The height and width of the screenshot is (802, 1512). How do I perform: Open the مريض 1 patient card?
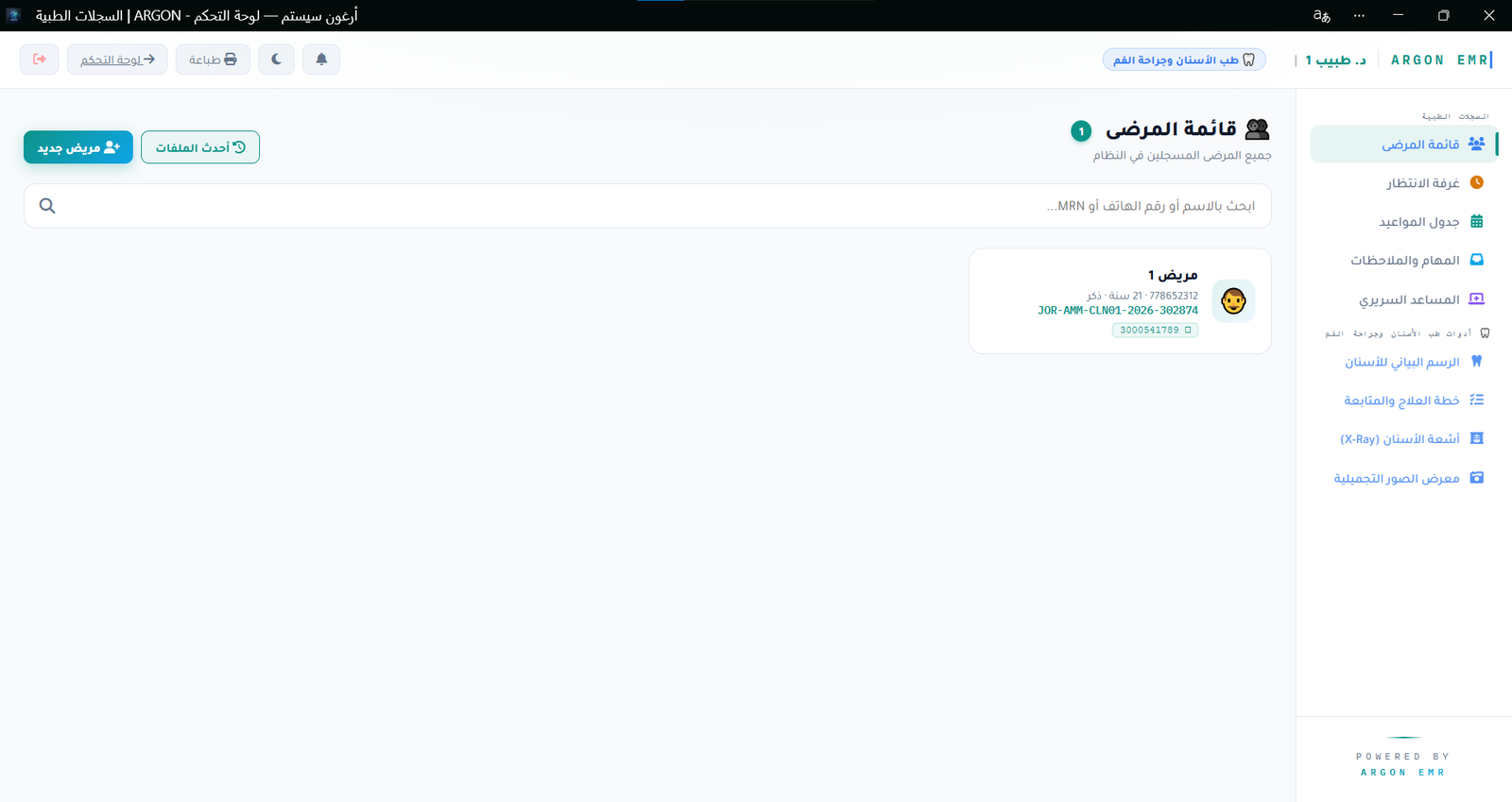click(1120, 301)
